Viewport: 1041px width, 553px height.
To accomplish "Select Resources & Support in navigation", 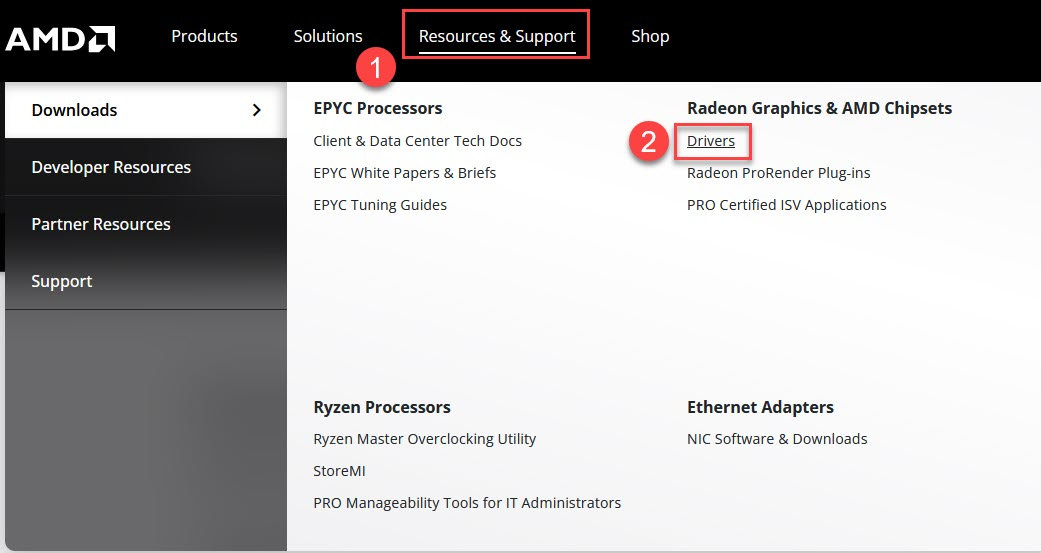I will pyautogui.click(x=496, y=36).
